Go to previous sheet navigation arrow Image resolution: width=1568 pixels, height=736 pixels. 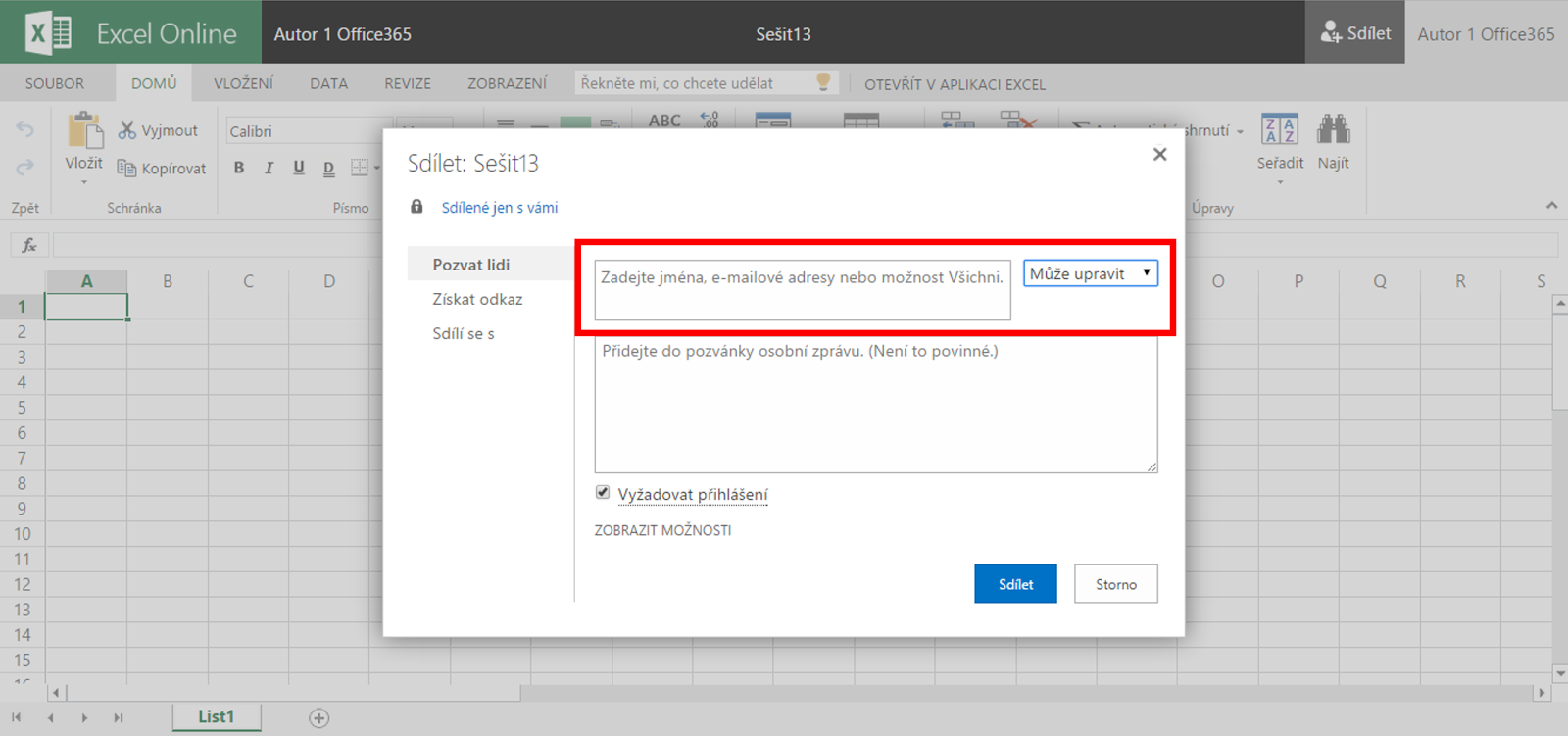[x=51, y=718]
